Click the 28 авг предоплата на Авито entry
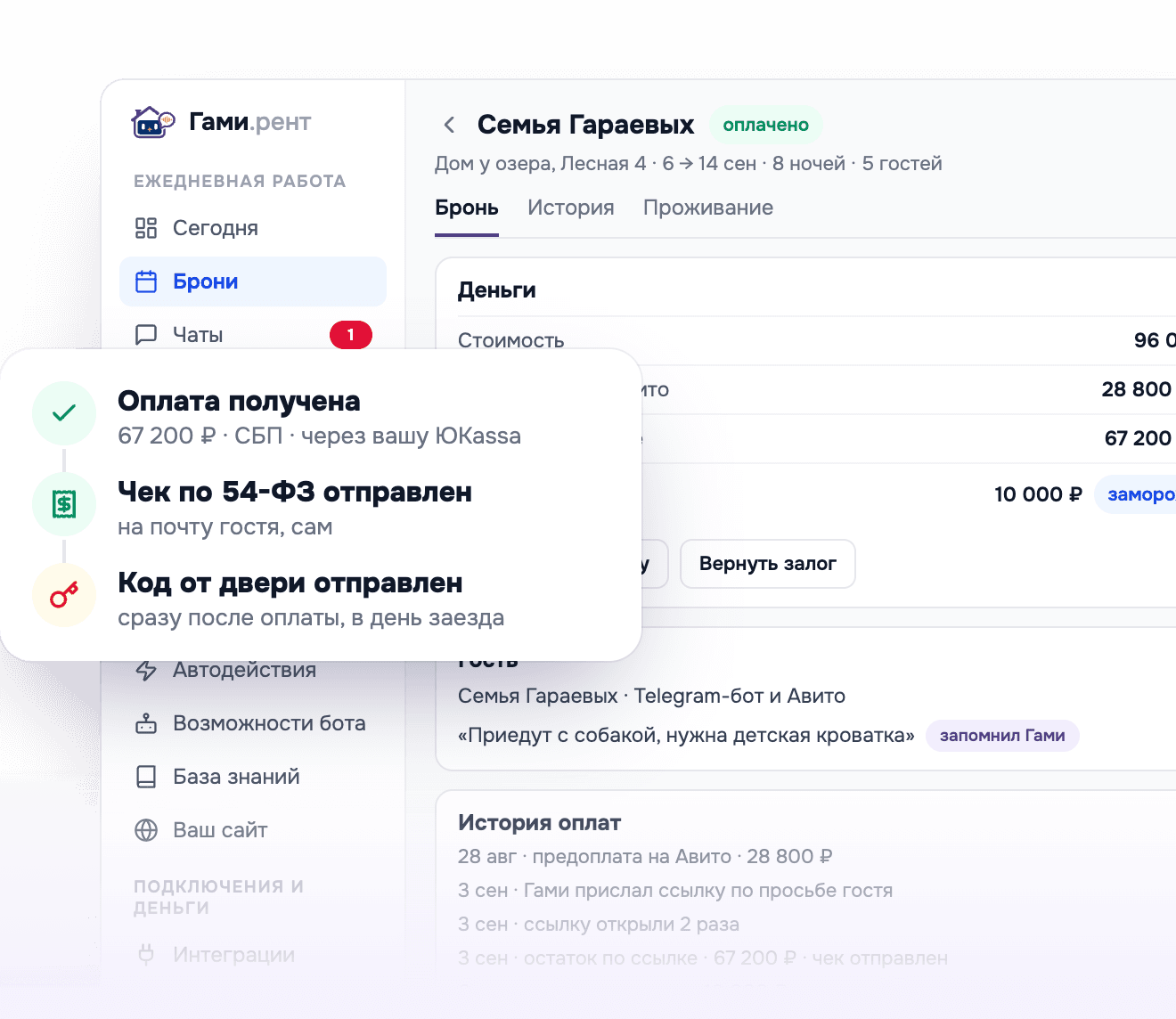This screenshot has width=1176, height=1019. click(645, 856)
